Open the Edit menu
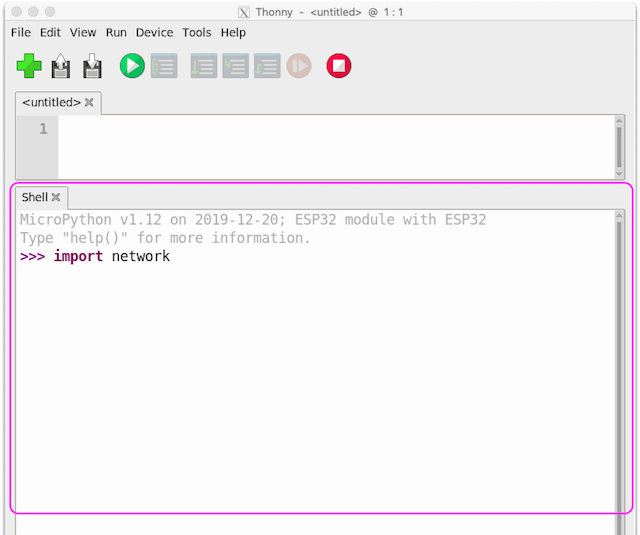 click(x=50, y=33)
